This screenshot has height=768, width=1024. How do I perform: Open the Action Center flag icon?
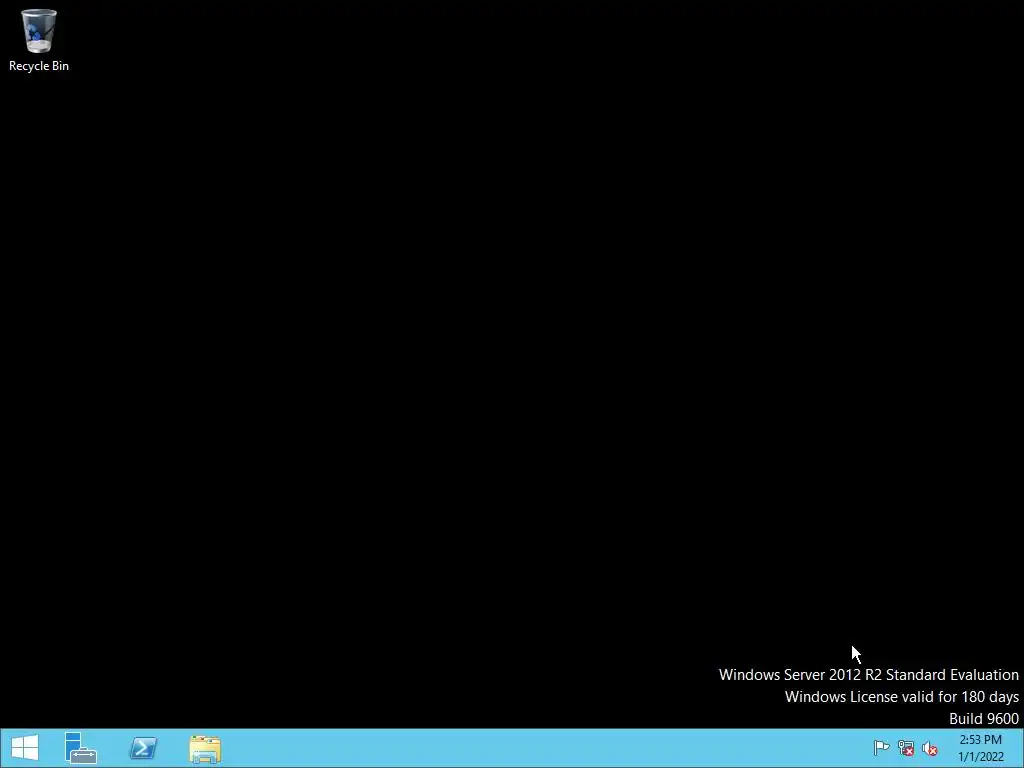881,748
